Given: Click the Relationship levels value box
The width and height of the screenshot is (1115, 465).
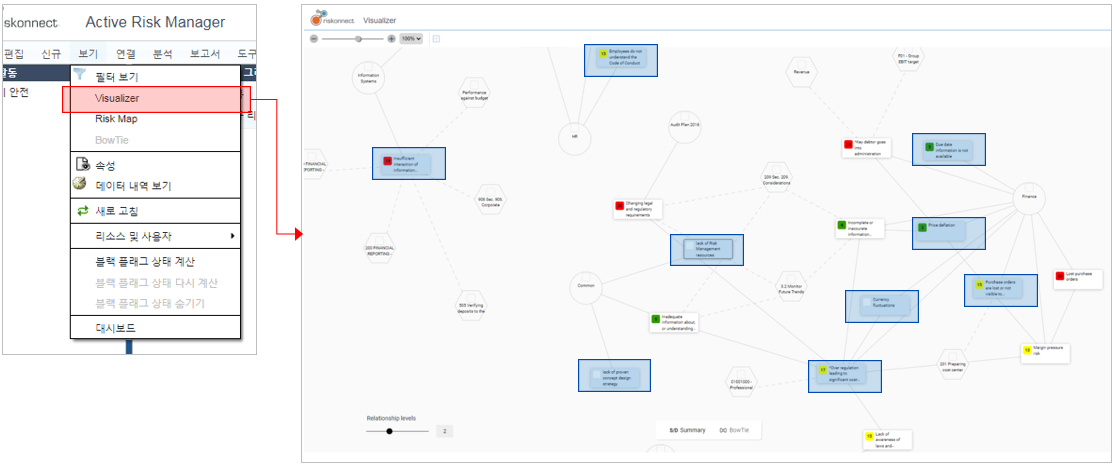Looking at the screenshot, I should pyautogui.click(x=444, y=431).
